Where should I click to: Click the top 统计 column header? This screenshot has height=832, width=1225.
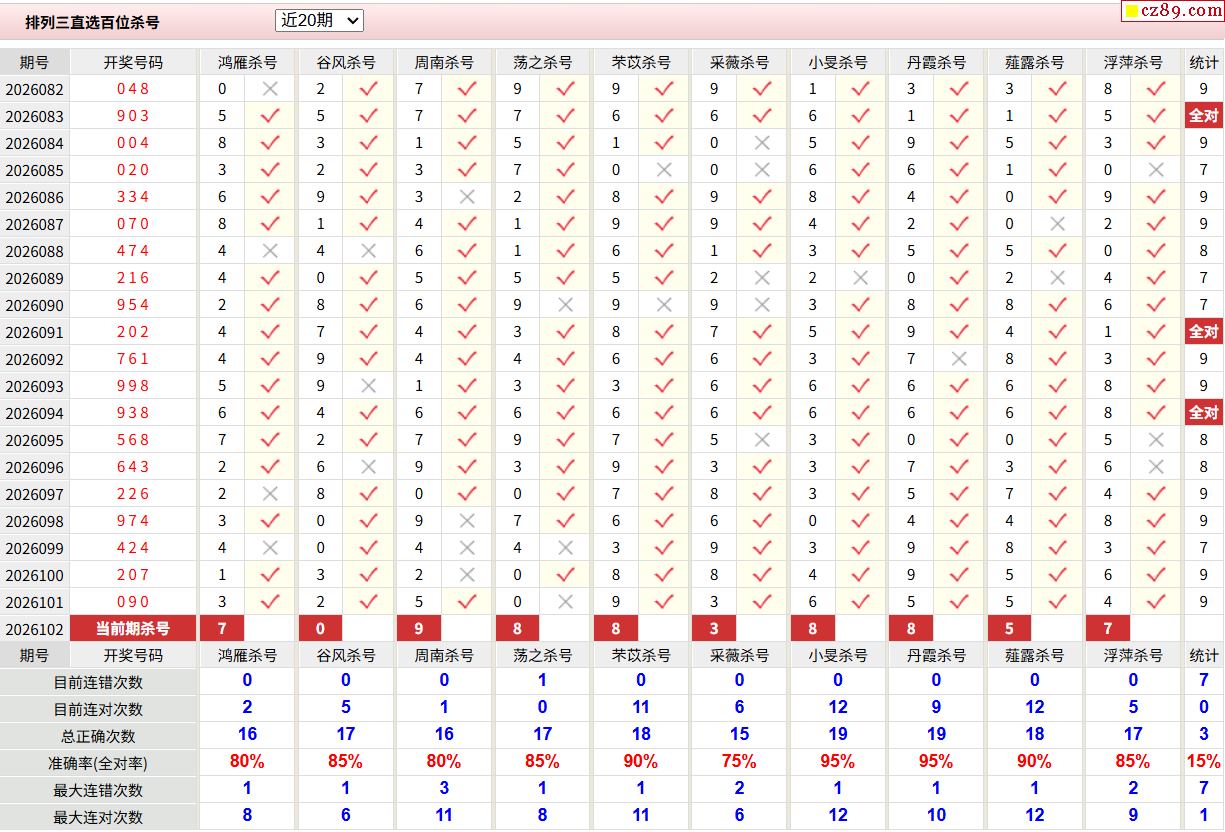click(1204, 62)
